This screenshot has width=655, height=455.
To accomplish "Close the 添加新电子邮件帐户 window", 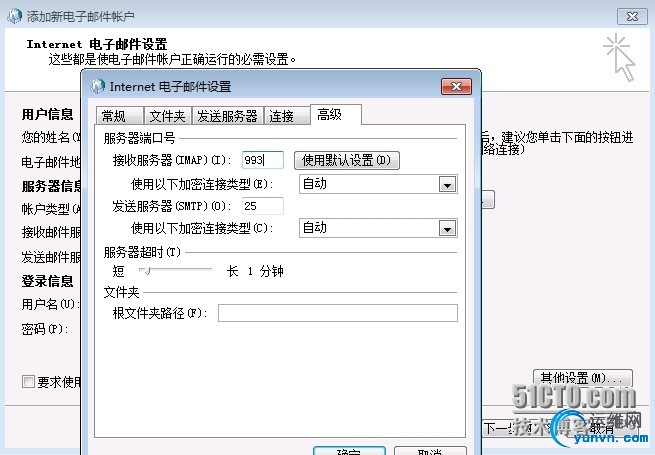I will pos(632,16).
